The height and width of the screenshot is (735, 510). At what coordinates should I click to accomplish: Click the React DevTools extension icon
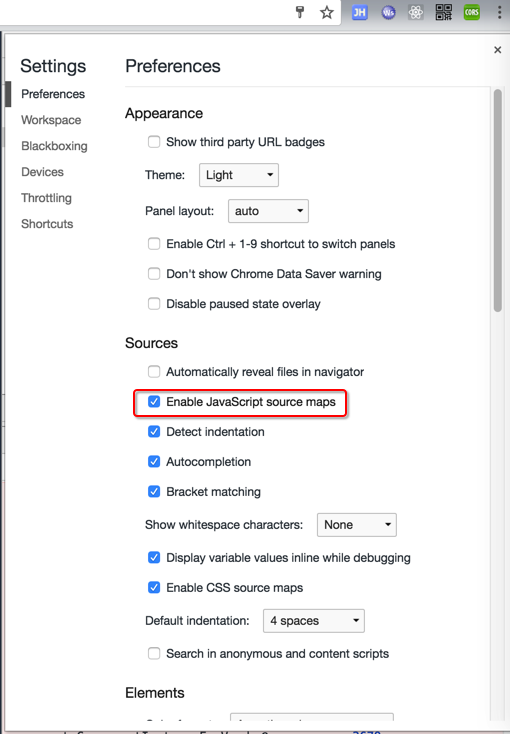(x=415, y=12)
